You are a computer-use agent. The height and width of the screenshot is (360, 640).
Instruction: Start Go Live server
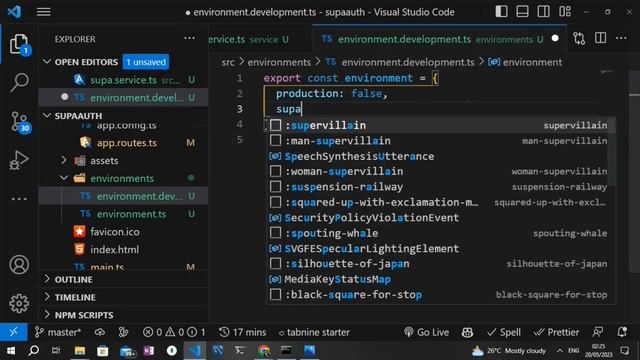coord(426,332)
